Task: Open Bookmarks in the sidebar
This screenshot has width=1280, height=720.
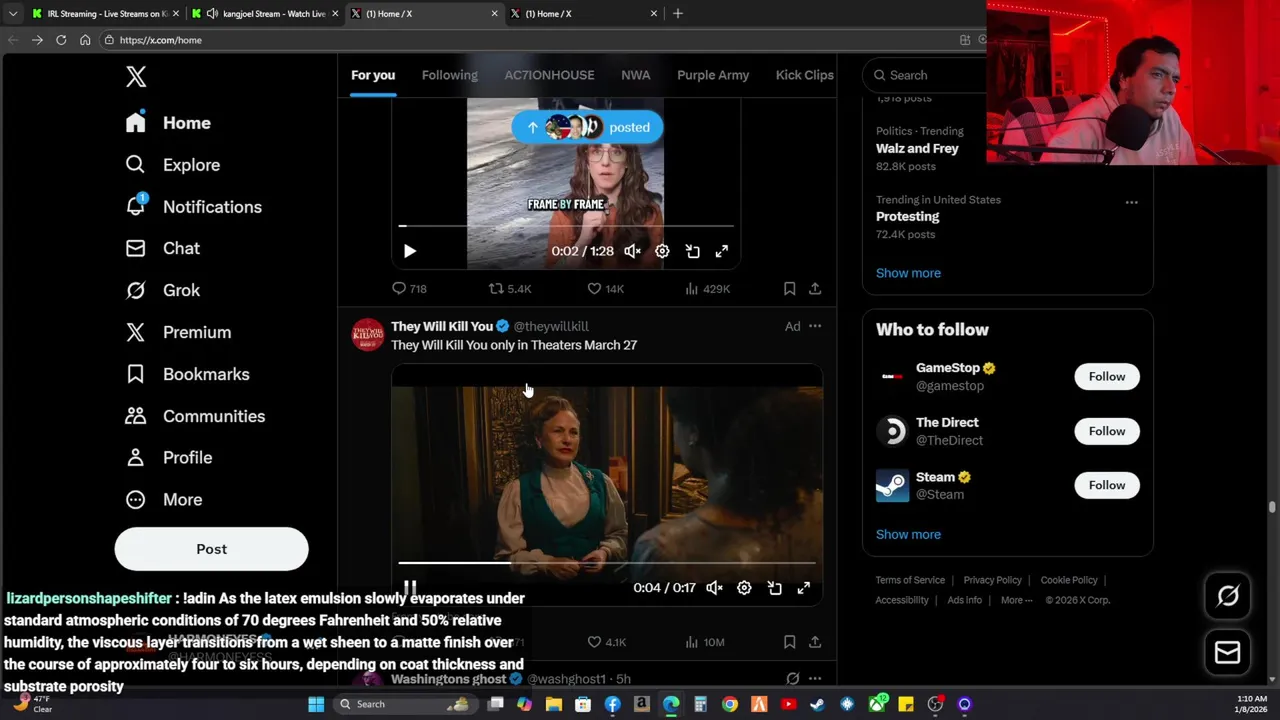Action: pos(187,374)
